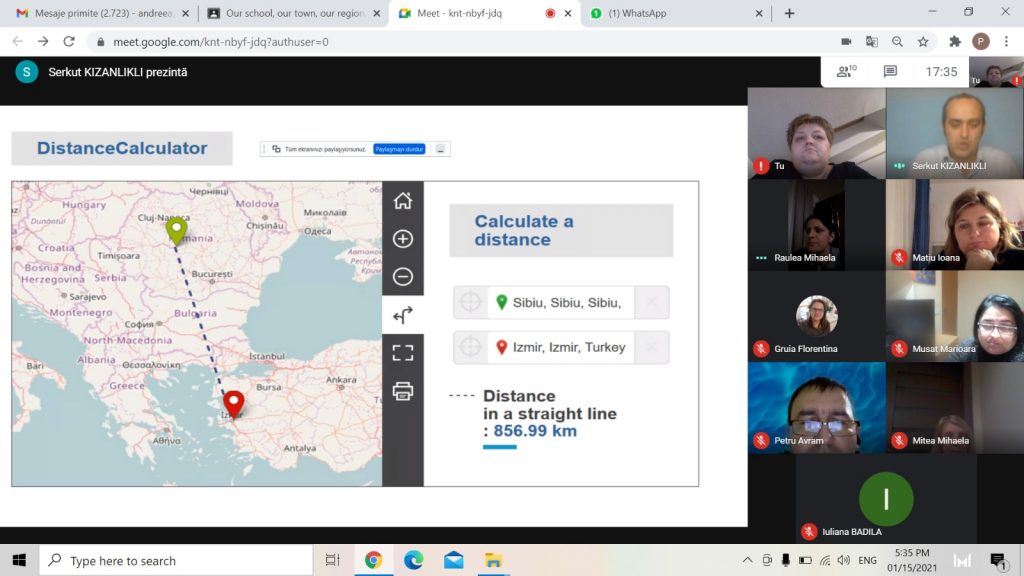
Task: Open the Chrome three-dot menu
Action: point(1006,42)
